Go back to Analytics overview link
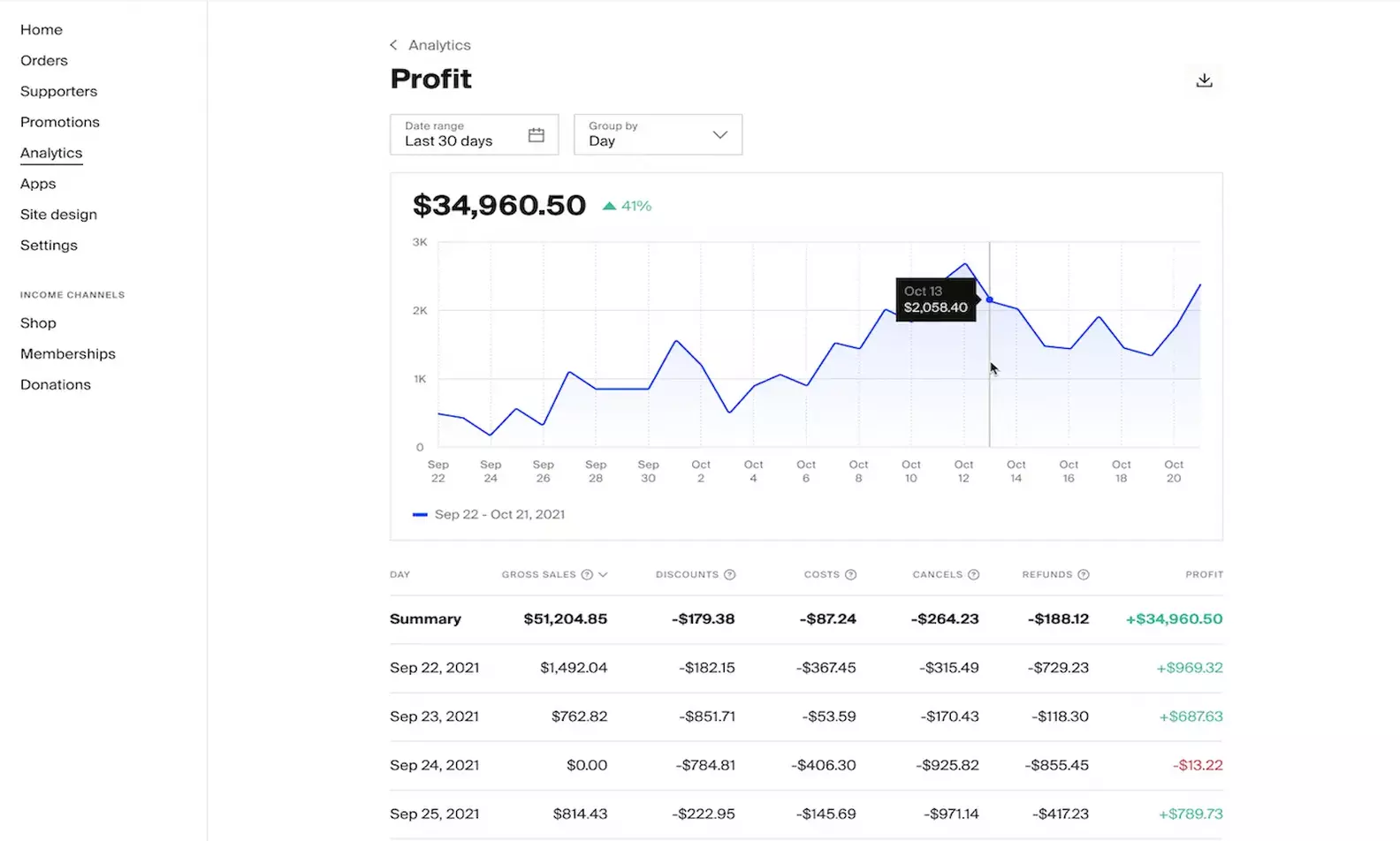 pos(439,44)
